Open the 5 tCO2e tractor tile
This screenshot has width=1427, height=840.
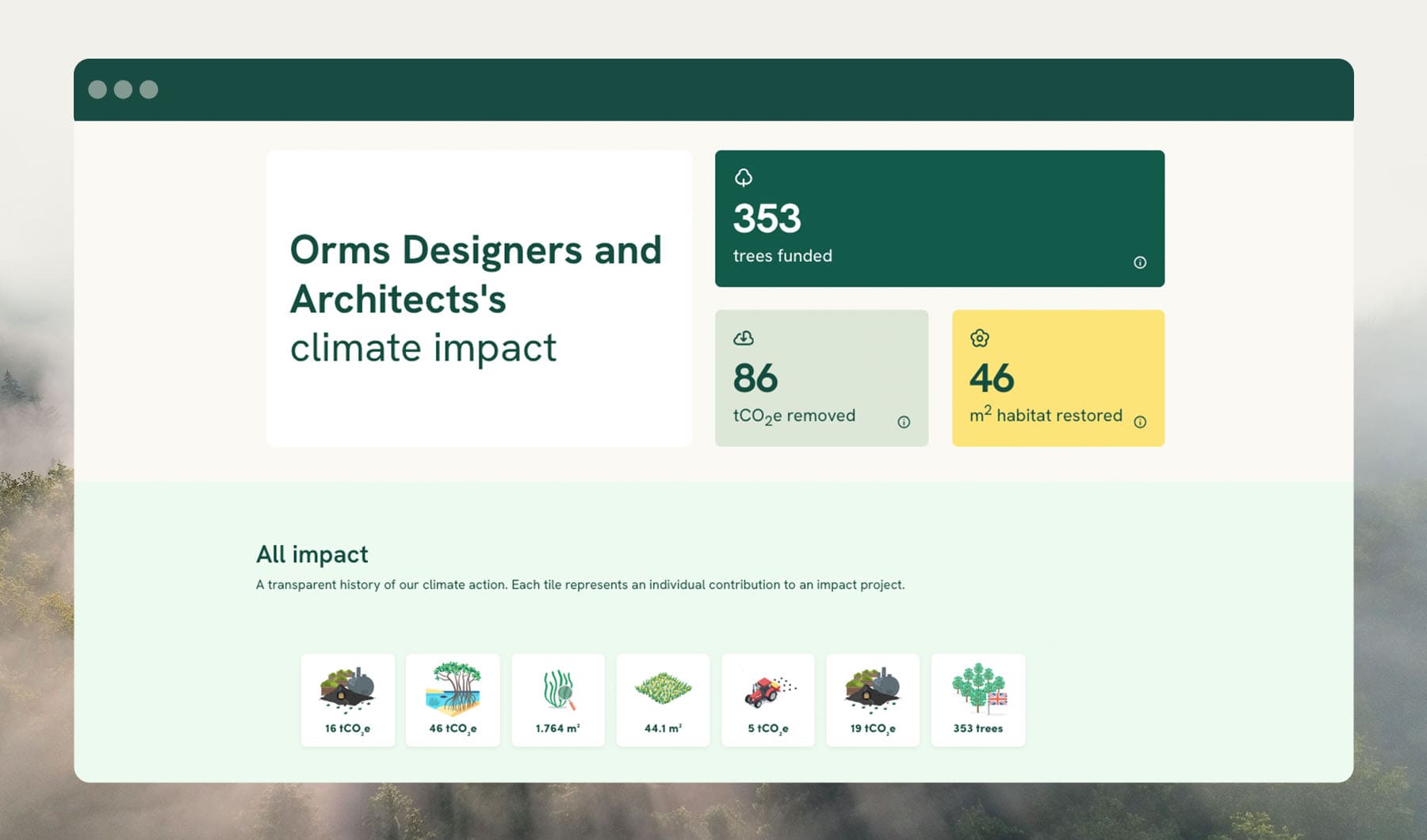click(x=768, y=700)
